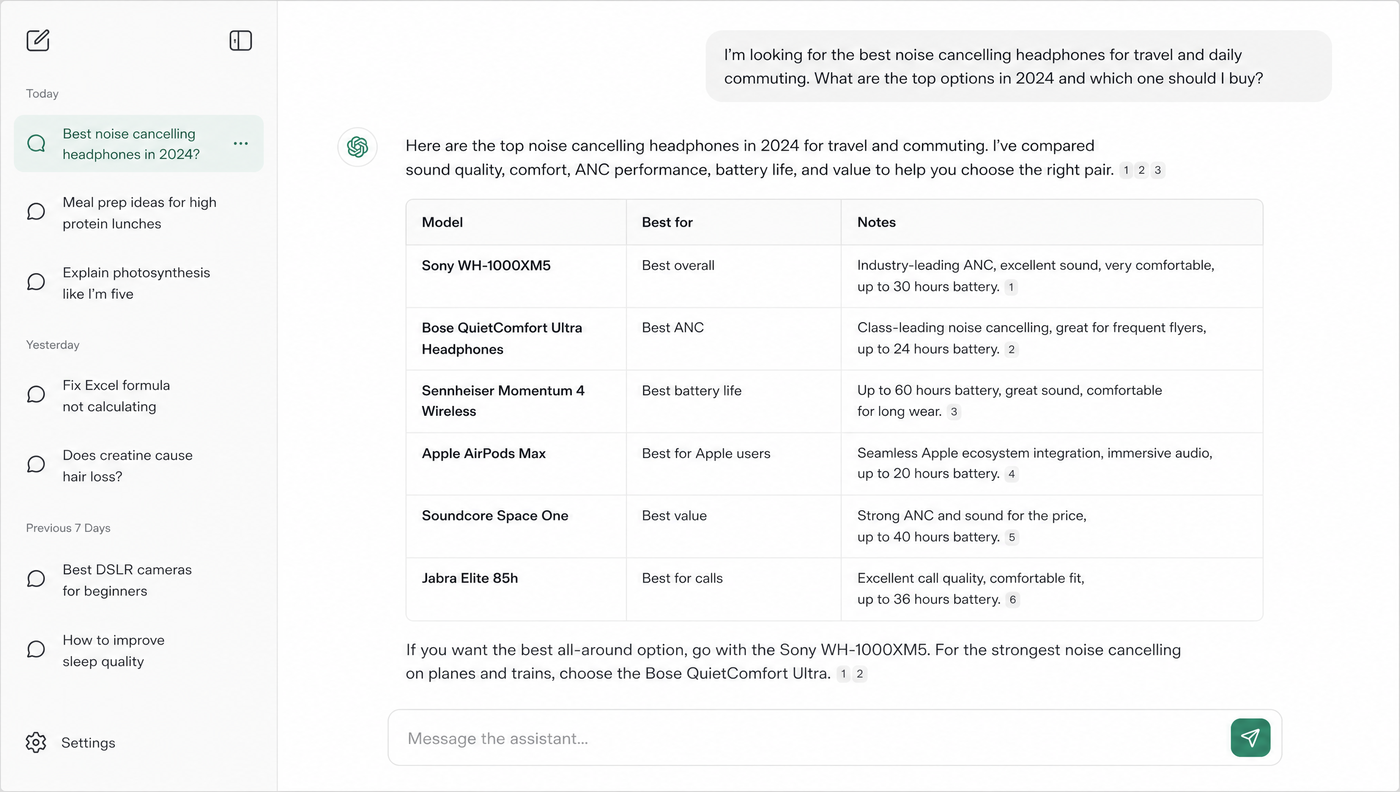Click citation 1 after the intro paragraph
The width and height of the screenshot is (1400, 792).
click(x=1126, y=171)
